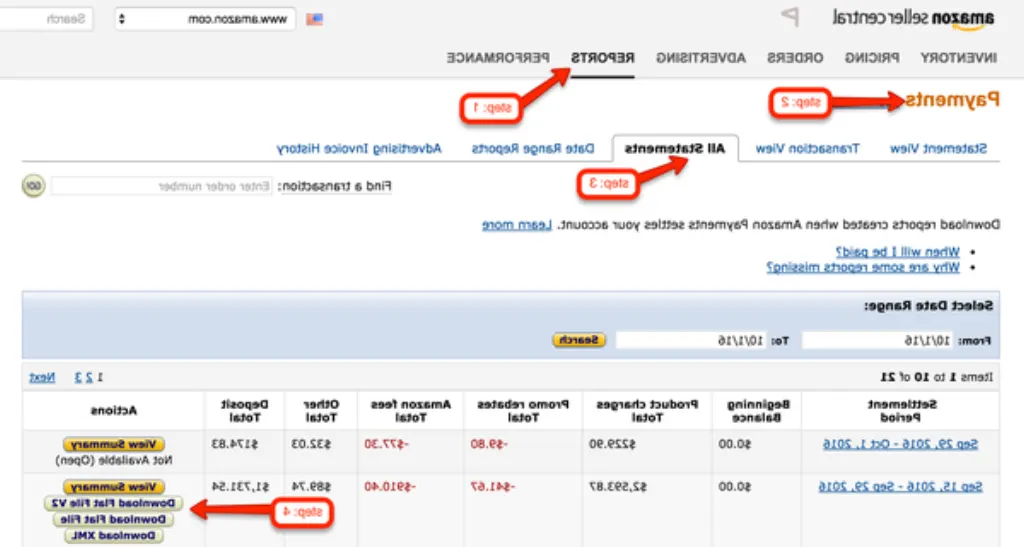Open the ADVERTISING menu
Viewport: 1024px width, 547px height.
[x=701, y=58]
